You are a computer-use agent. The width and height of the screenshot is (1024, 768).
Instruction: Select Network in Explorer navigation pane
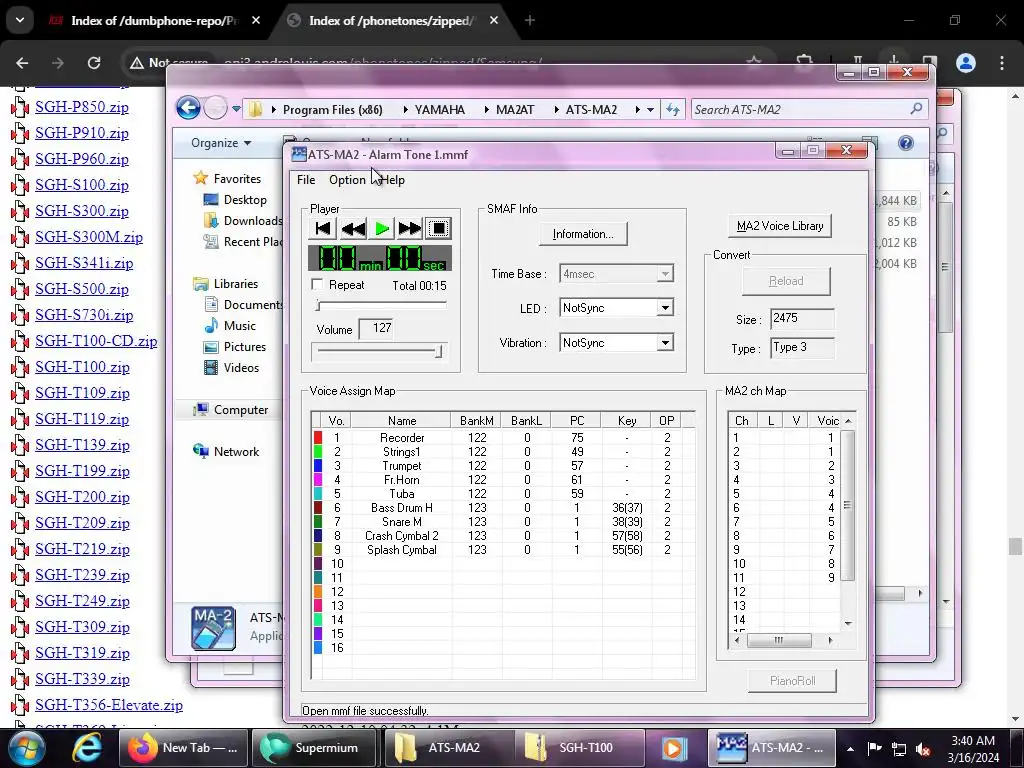pyautogui.click(x=236, y=452)
